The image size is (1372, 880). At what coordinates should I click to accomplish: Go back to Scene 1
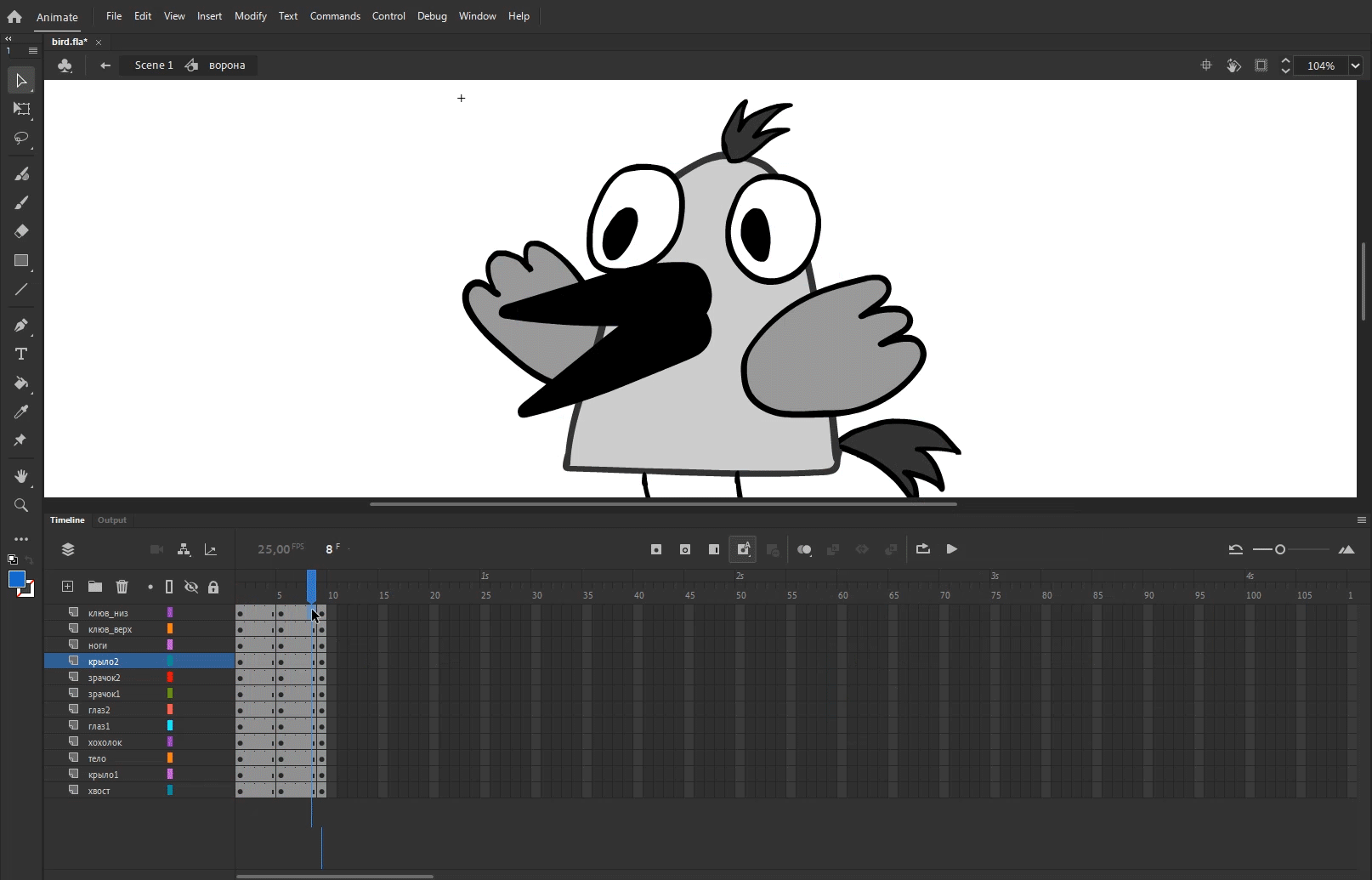pos(153,65)
